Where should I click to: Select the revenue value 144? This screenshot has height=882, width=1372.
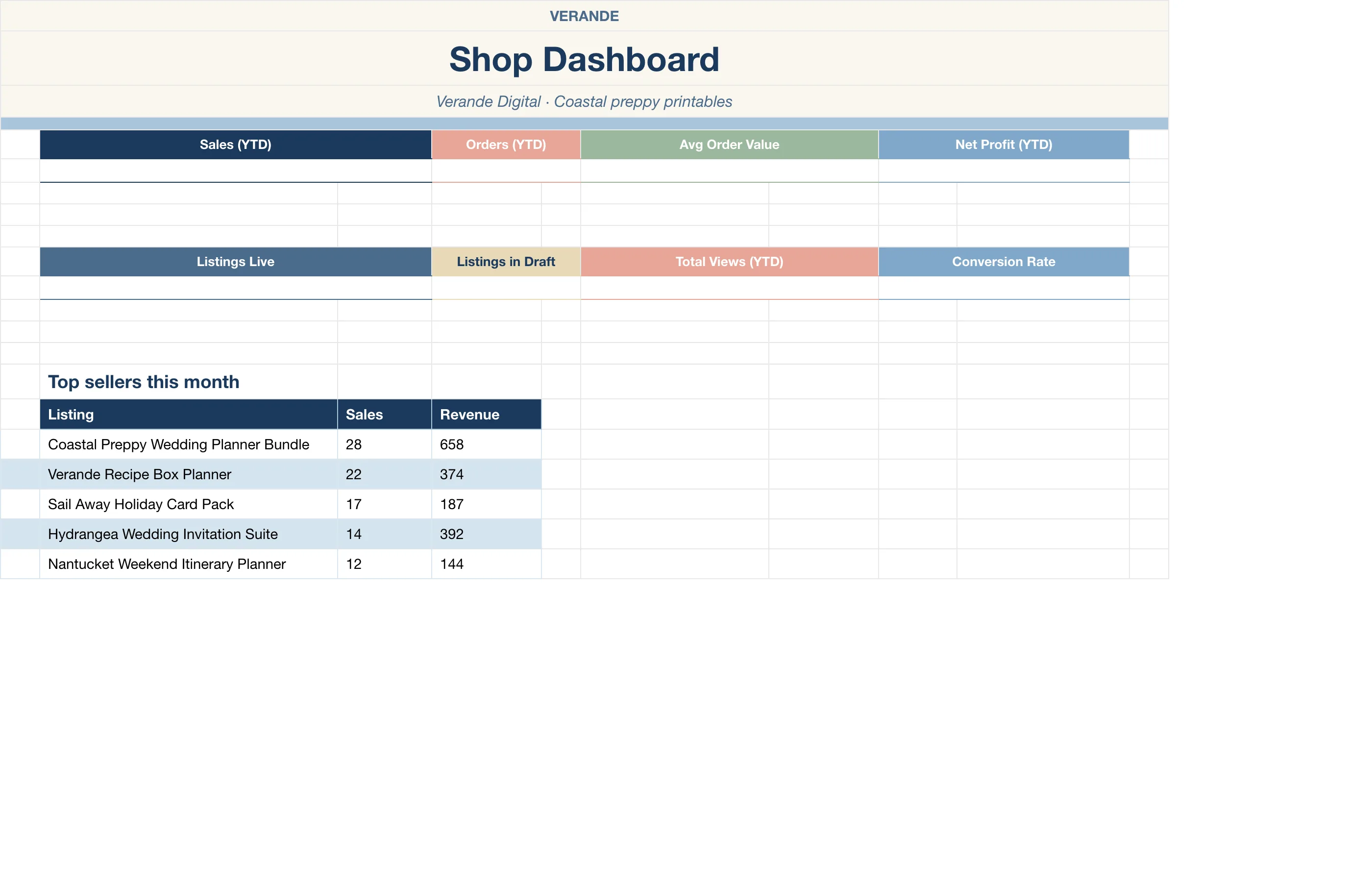[486, 563]
